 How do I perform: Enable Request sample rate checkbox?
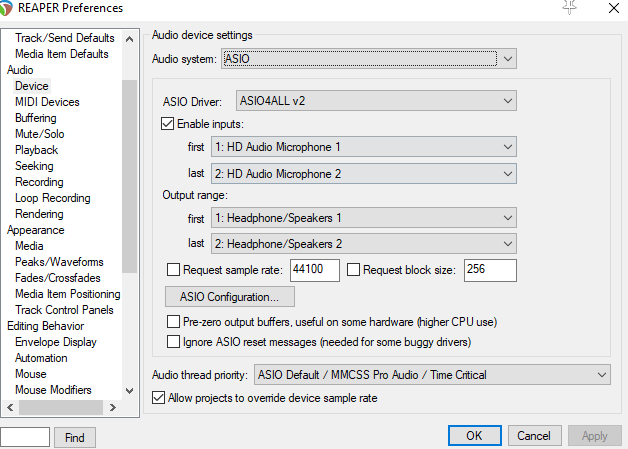tap(173, 270)
